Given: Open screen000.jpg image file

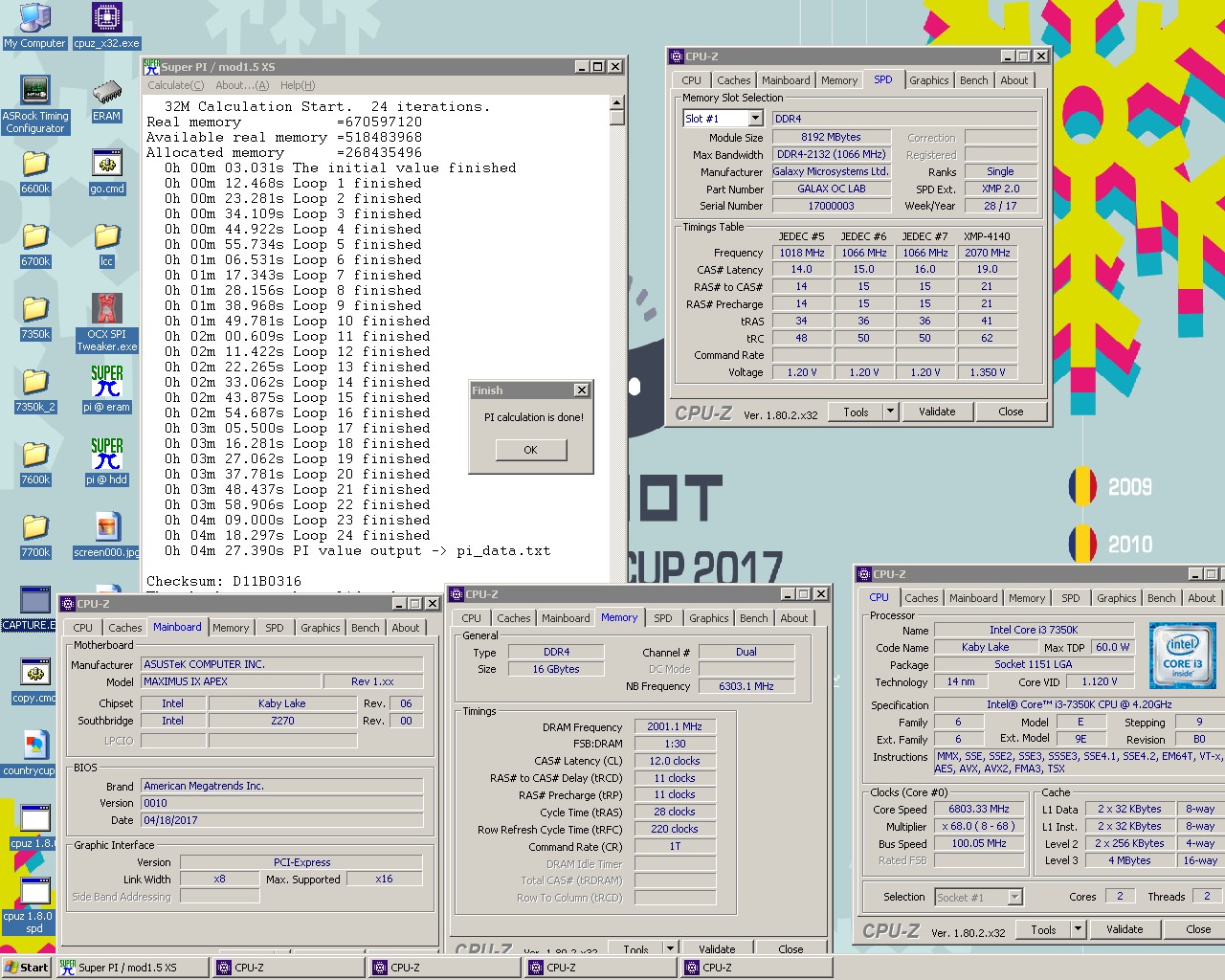Looking at the screenshot, I should 106,536.
